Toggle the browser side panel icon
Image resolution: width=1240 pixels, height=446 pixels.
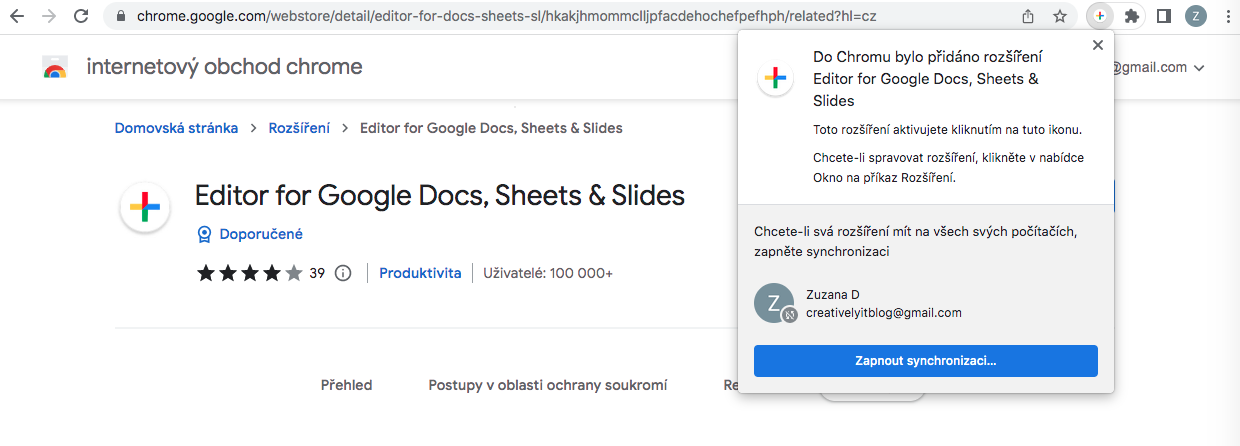point(1164,17)
